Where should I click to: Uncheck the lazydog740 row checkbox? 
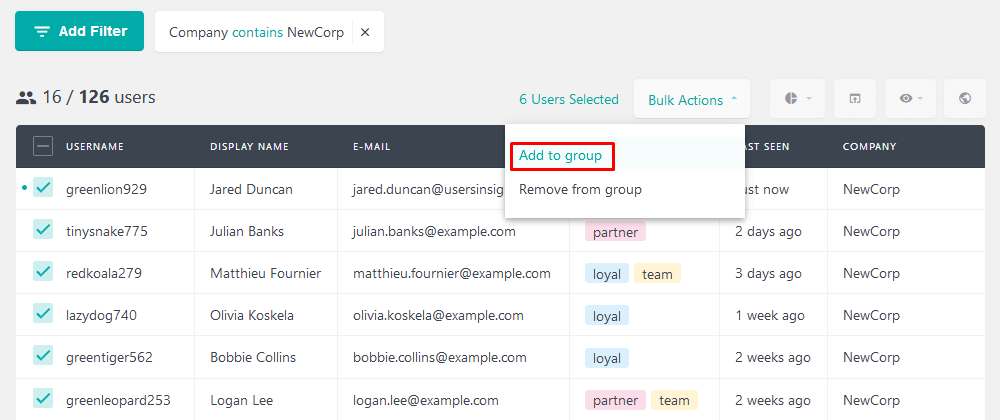[43, 314]
